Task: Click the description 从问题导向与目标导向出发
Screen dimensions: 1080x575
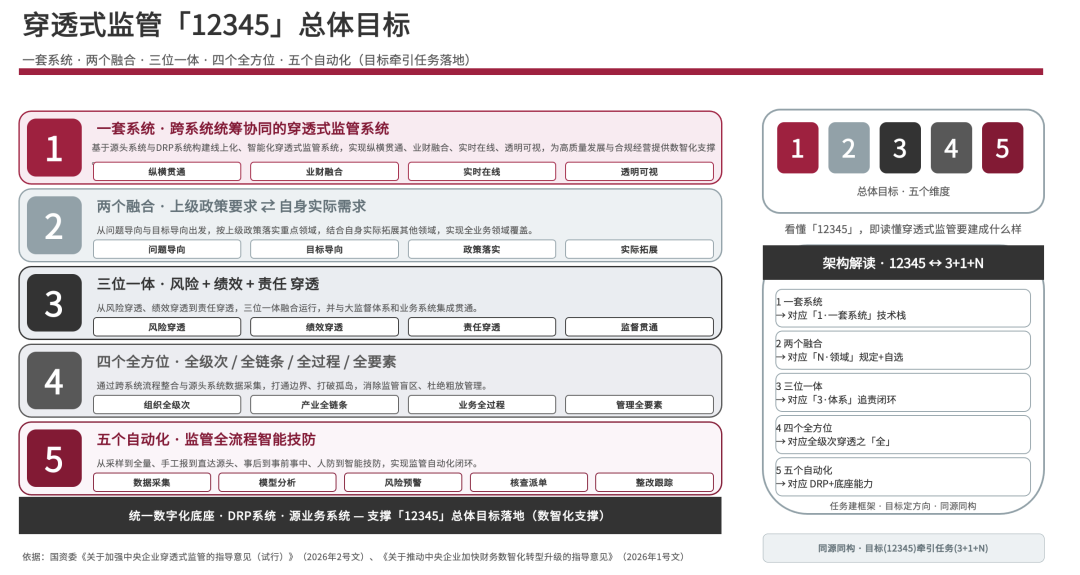Action: tap(315, 230)
